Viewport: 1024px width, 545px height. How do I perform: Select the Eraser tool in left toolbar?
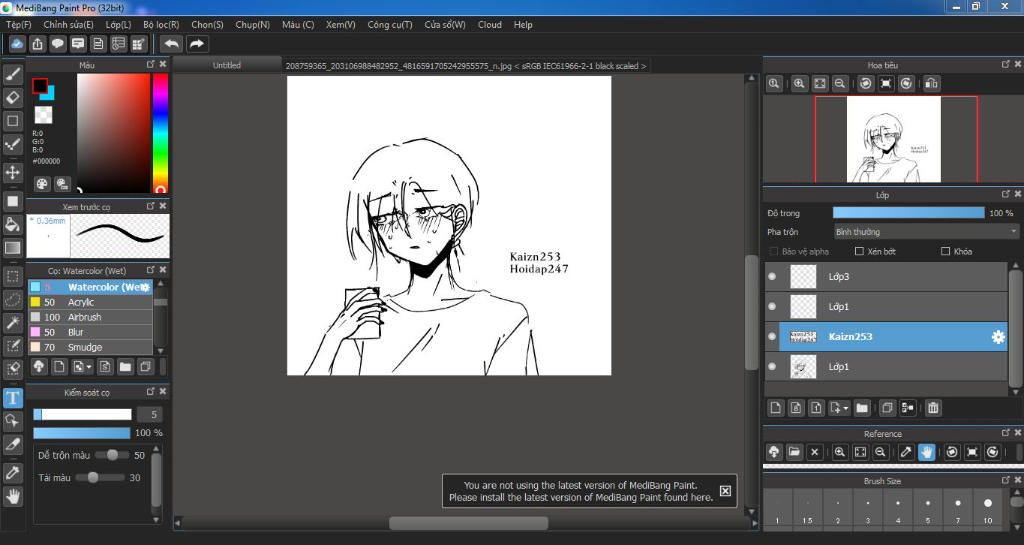[x=12, y=98]
